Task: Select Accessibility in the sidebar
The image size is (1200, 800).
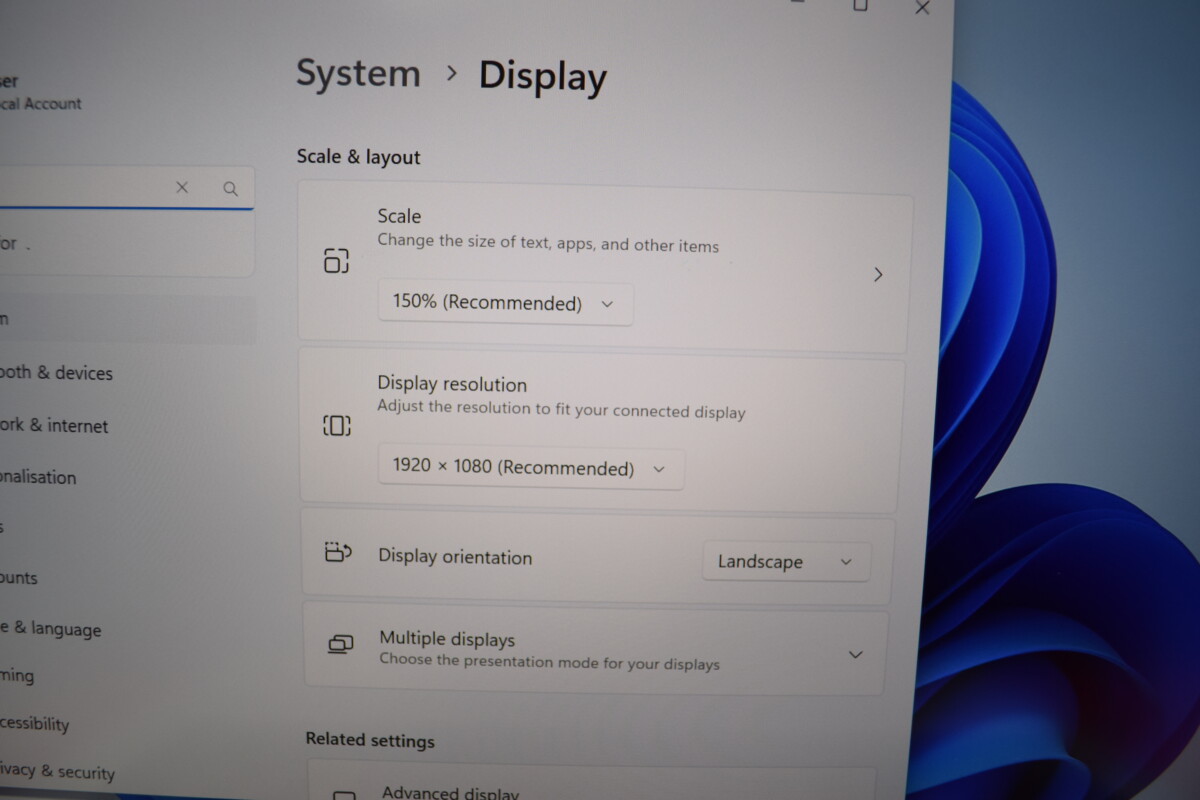Action: click(x=35, y=723)
